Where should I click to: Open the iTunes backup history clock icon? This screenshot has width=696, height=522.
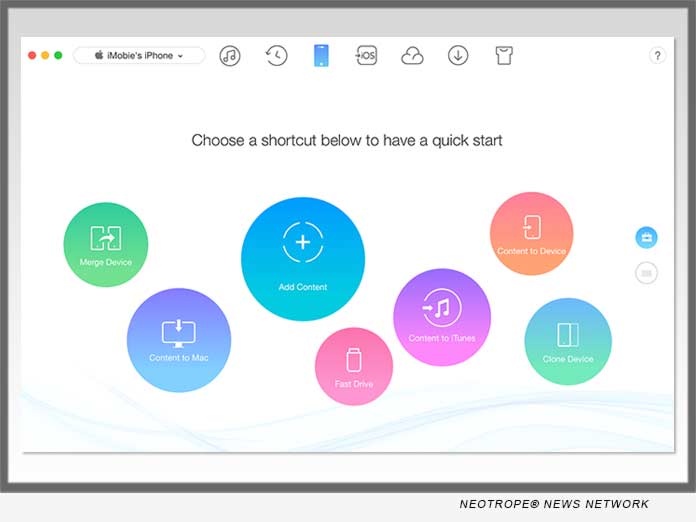276,56
